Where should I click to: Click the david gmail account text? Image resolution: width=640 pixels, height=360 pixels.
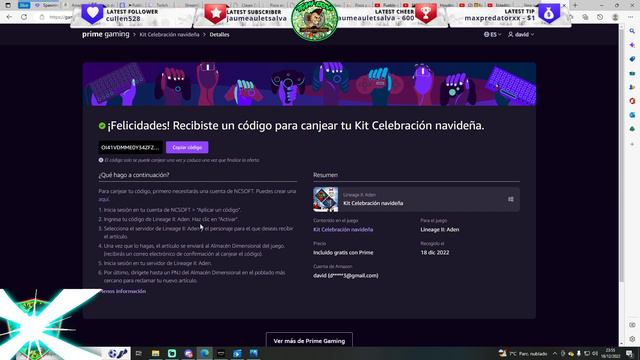coord(345,276)
